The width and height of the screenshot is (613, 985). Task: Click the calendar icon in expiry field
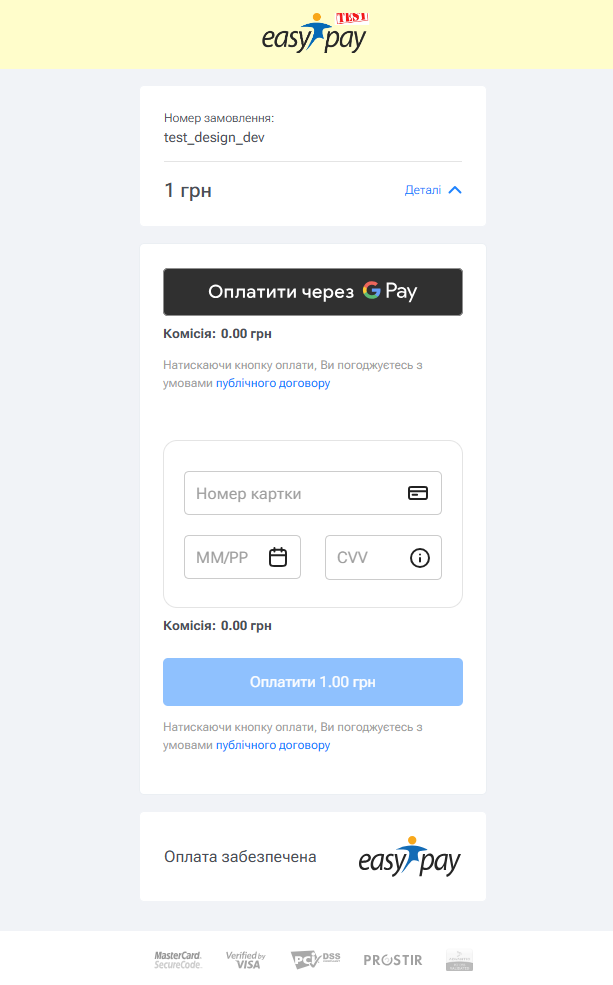(x=278, y=557)
